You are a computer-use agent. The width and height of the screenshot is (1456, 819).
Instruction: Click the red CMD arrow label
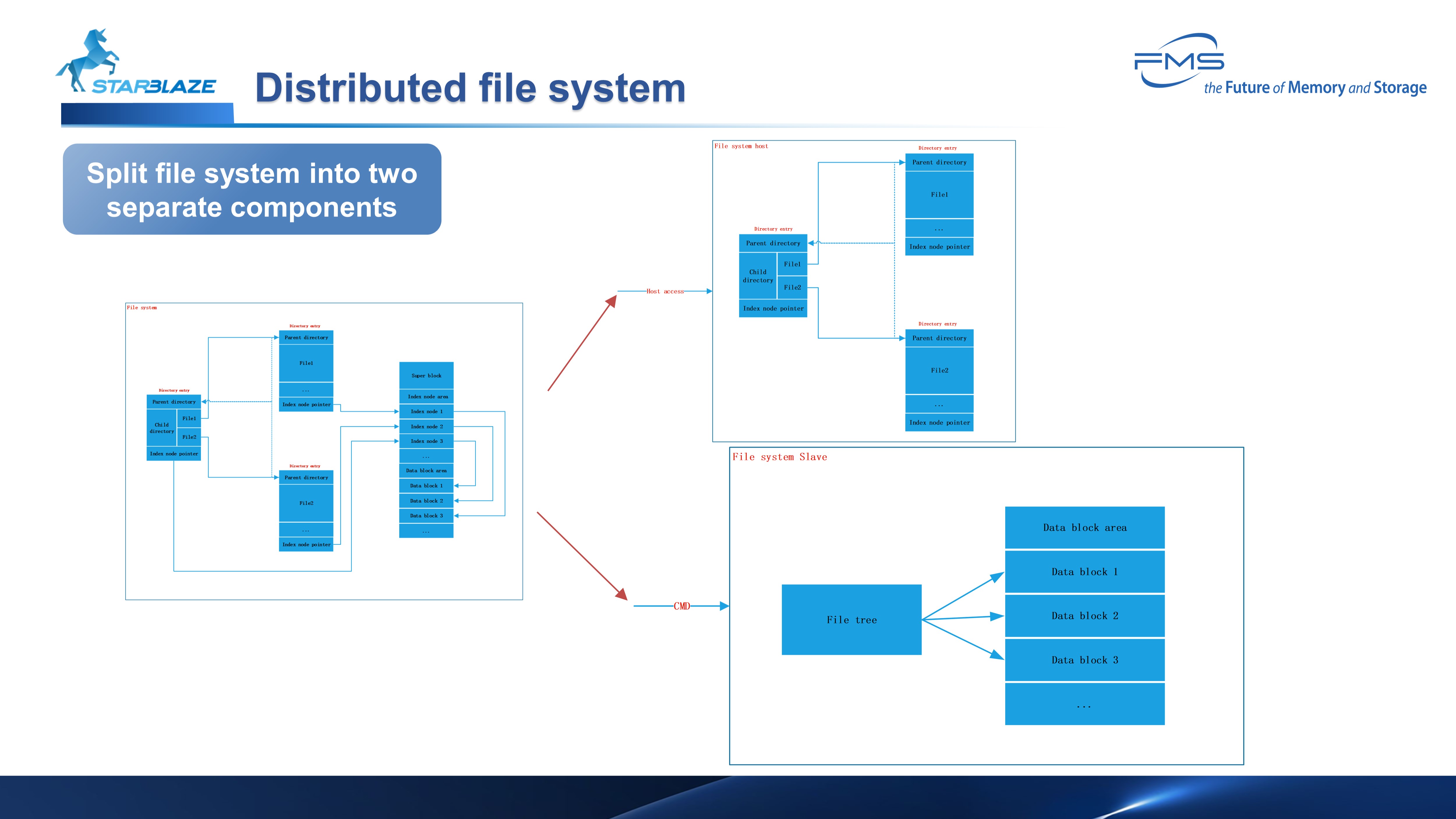(x=682, y=606)
